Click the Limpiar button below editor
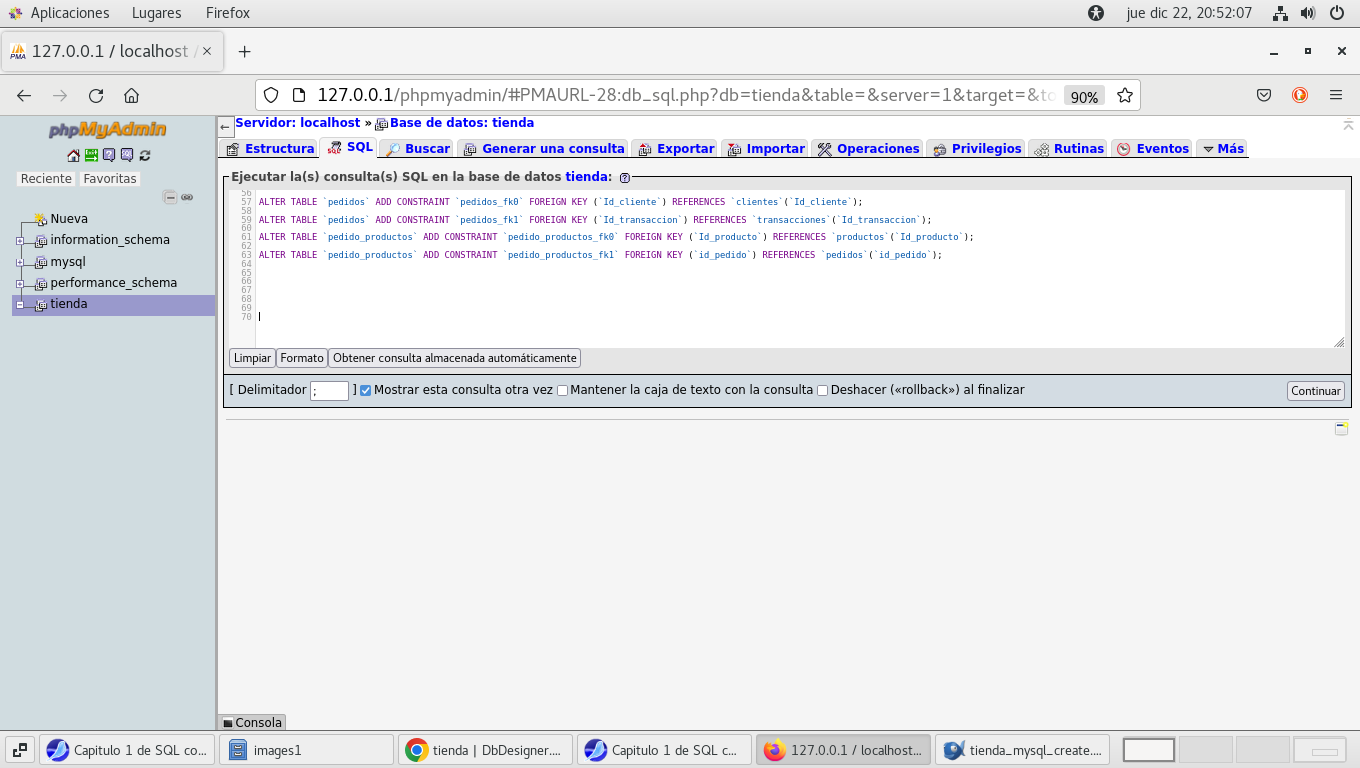This screenshot has height=768, width=1360. 252,358
